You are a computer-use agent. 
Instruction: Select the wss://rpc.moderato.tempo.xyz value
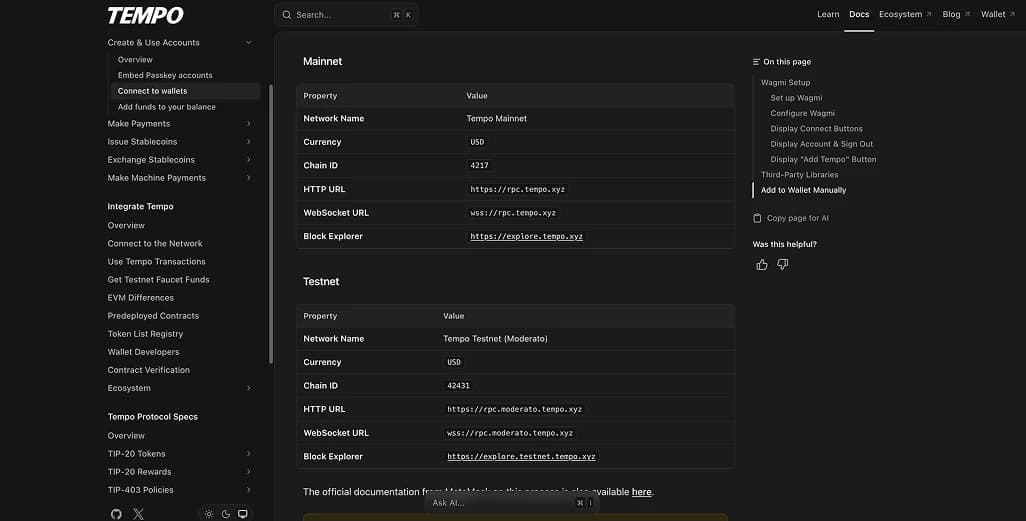click(510, 433)
